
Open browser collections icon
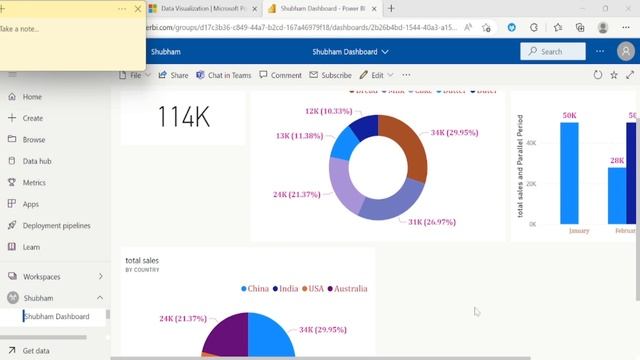(580, 28)
